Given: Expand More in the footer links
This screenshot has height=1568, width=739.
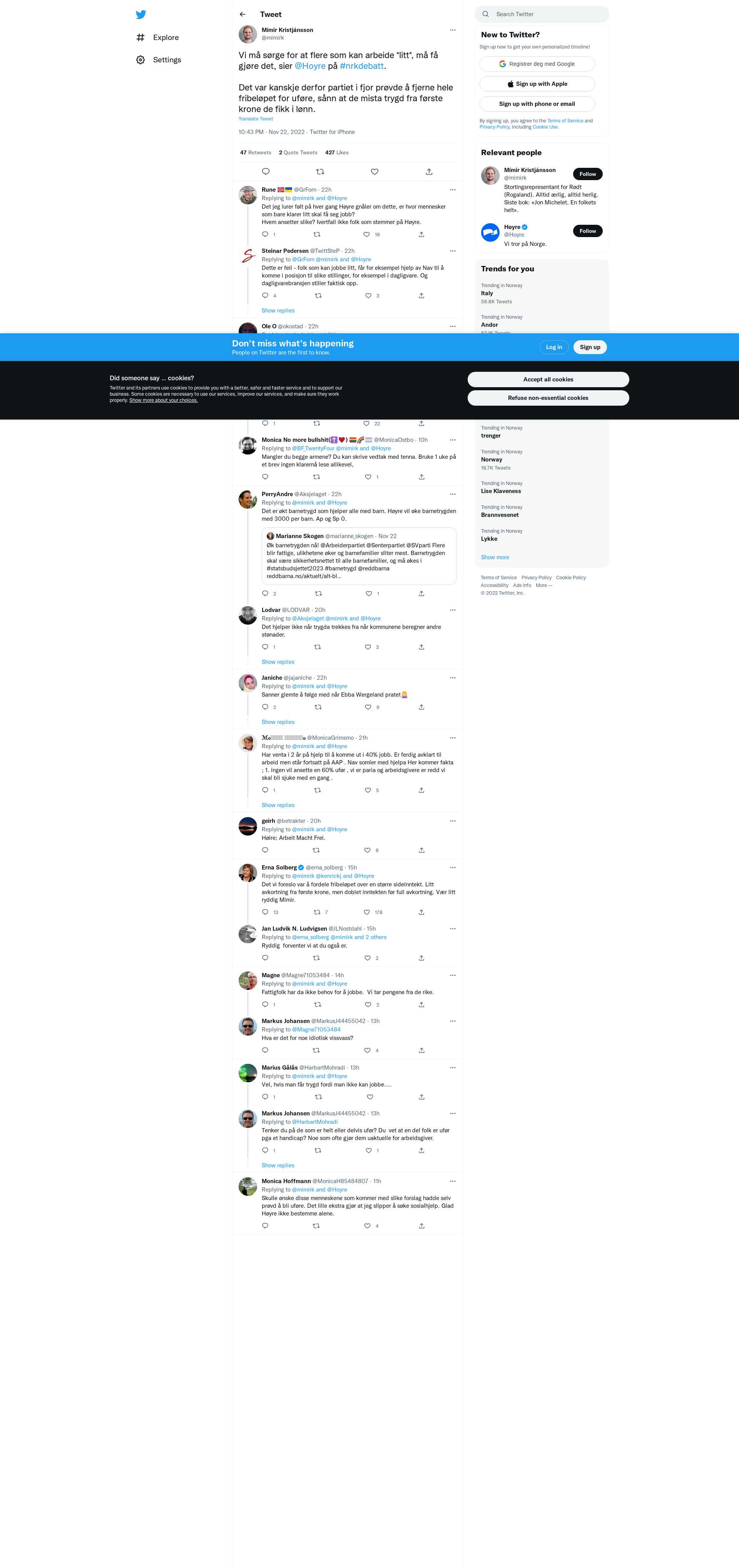Looking at the screenshot, I should (x=543, y=585).
